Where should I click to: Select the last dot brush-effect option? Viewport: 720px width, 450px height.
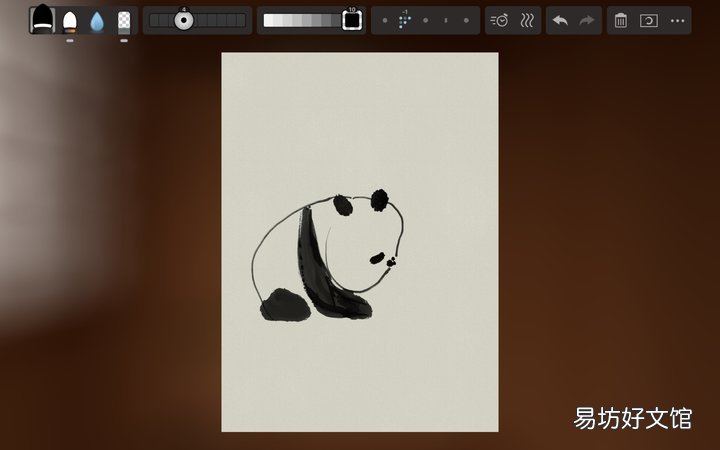(467, 21)
